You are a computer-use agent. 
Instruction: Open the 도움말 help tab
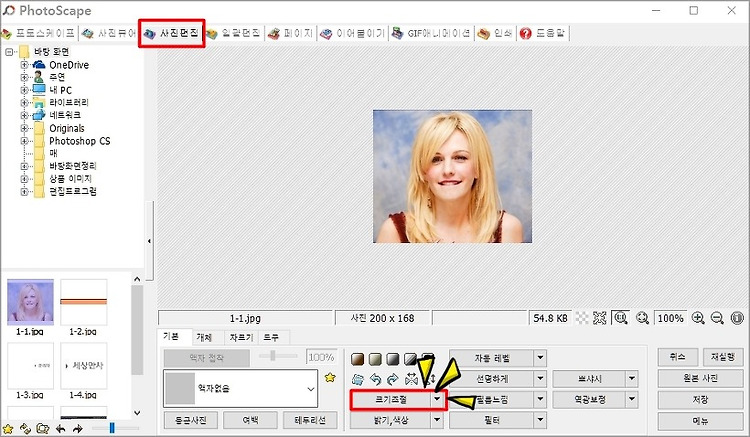[542, 33]
